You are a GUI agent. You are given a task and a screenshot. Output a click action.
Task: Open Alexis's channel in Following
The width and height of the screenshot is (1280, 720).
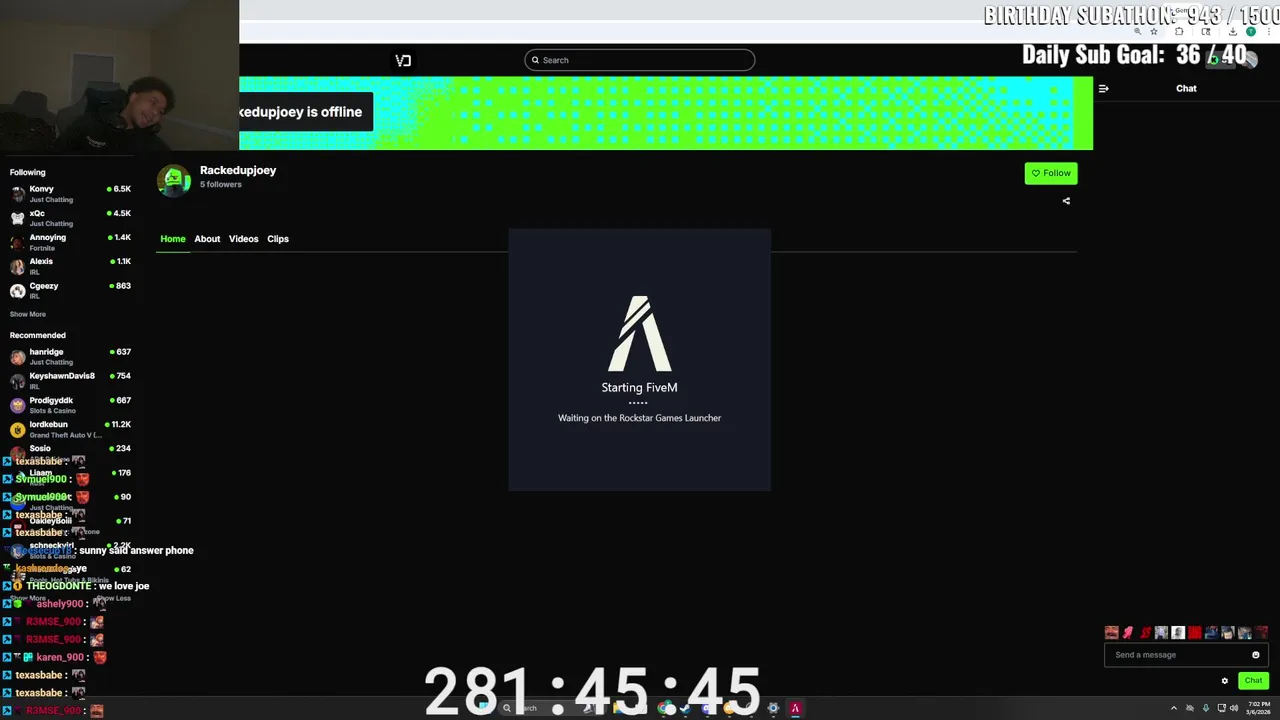70,266
